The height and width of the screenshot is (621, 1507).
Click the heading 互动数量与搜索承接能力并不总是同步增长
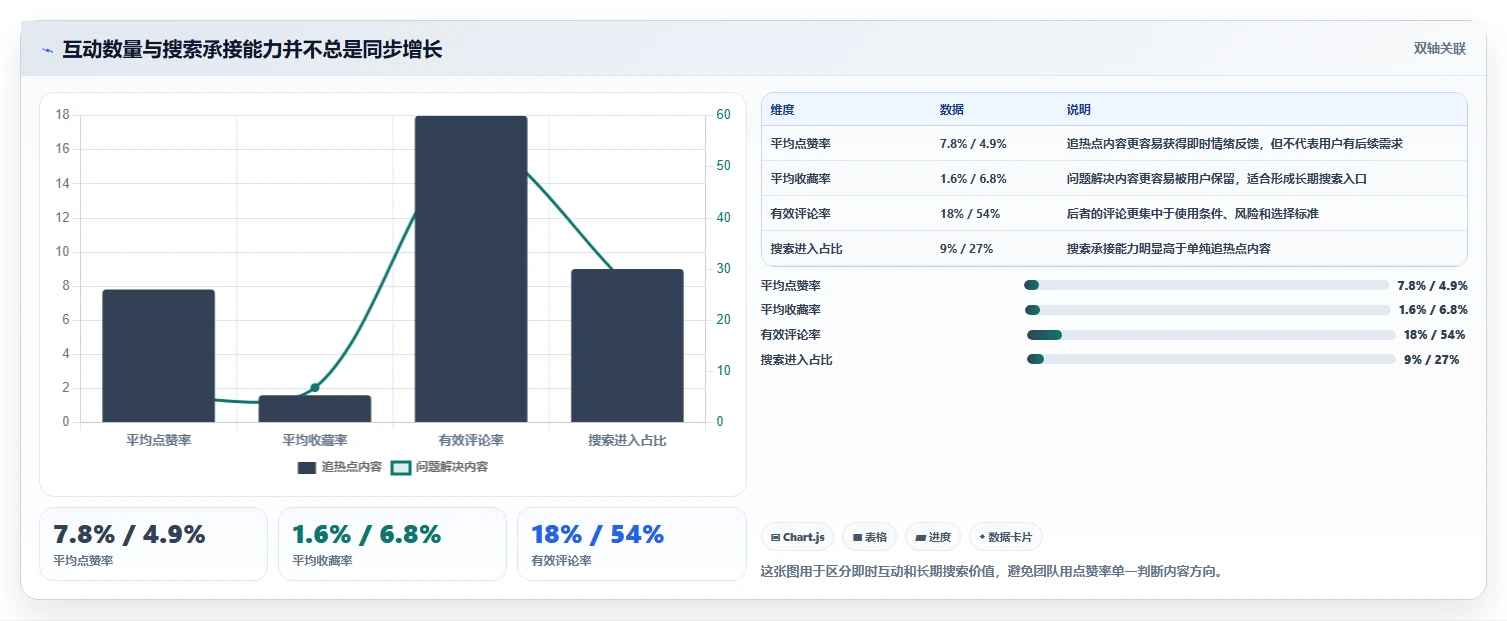(252, 49)
